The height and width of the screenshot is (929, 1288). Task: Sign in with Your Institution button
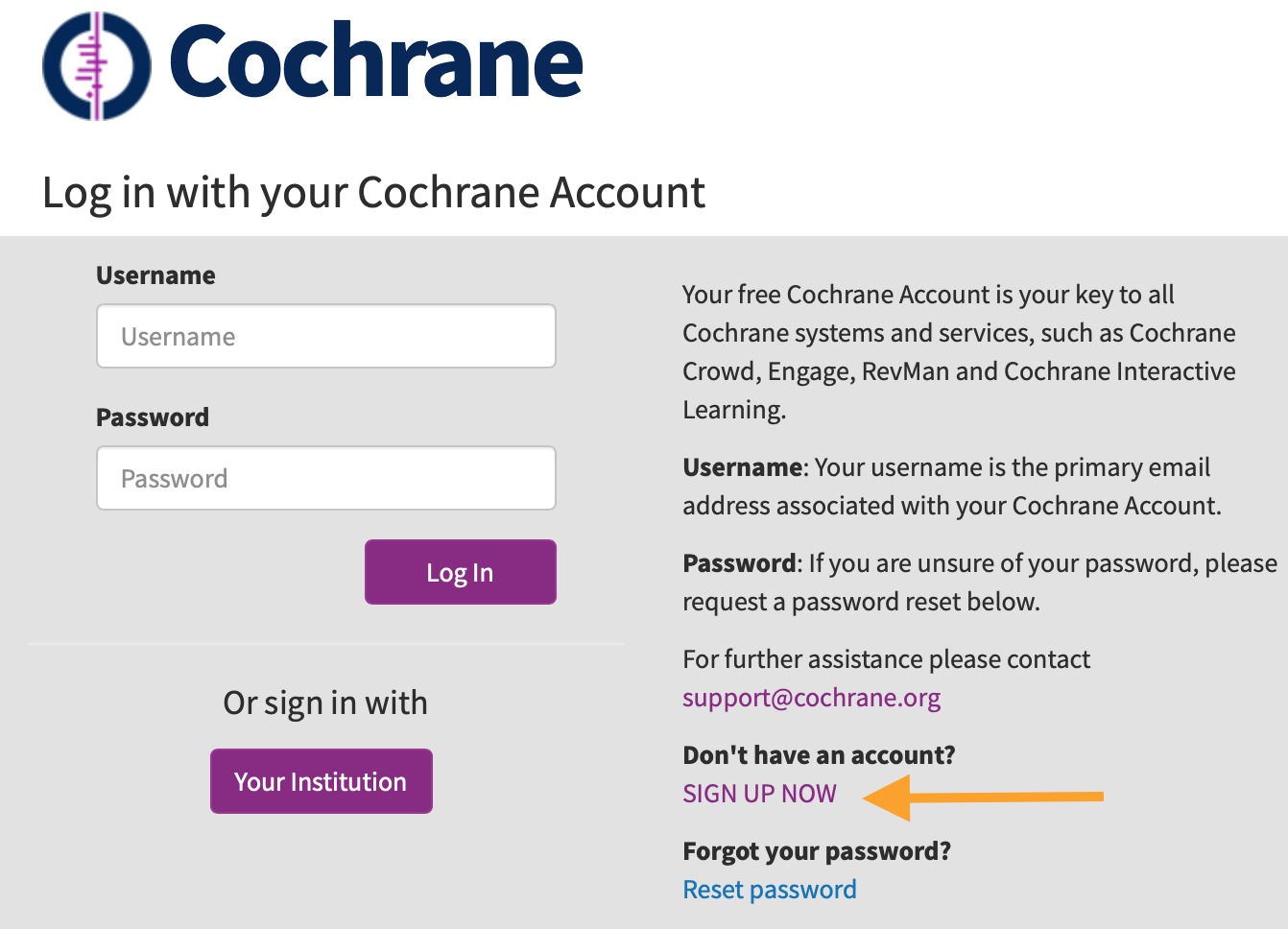322,781
